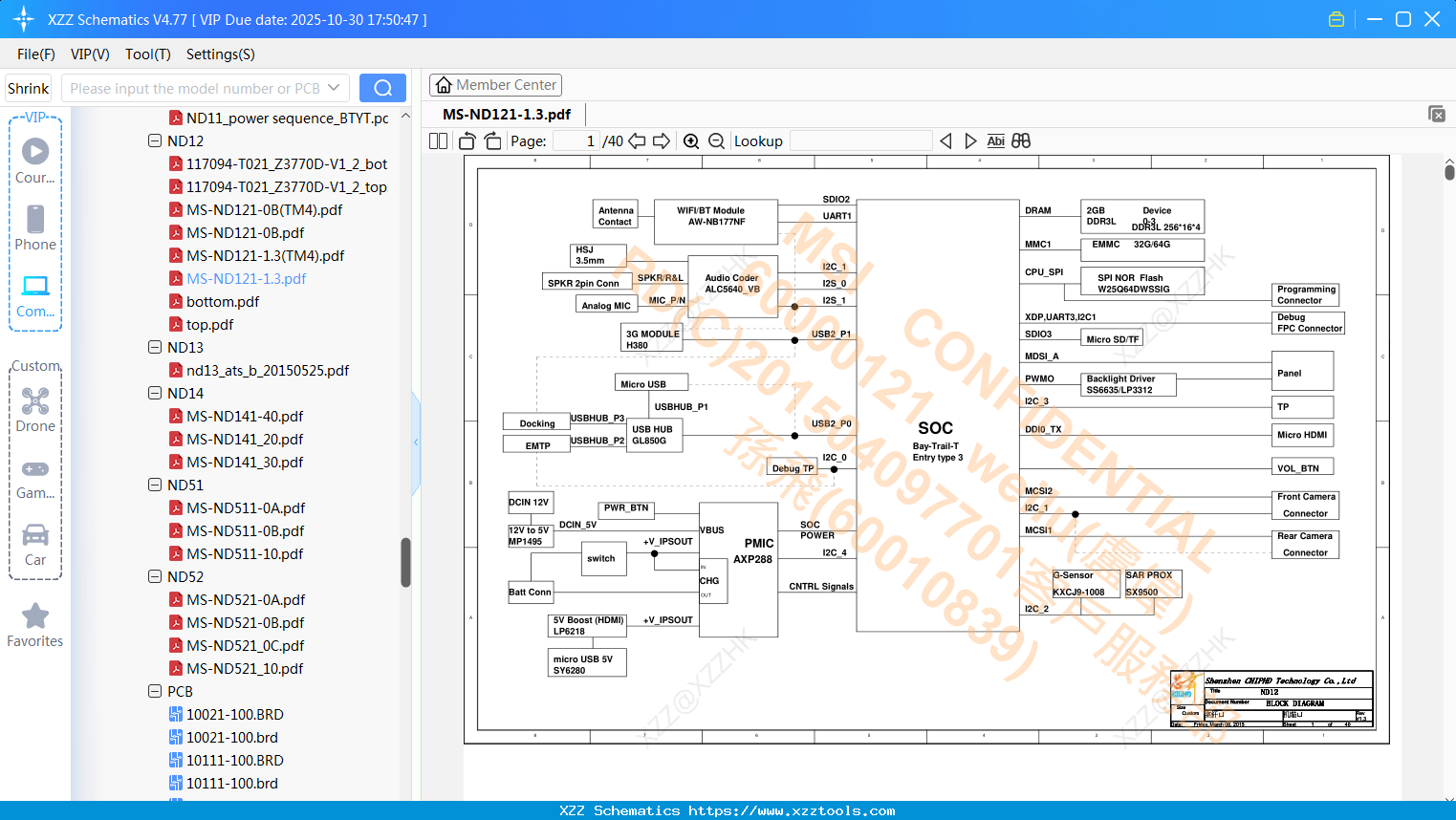This screenshot has width=1456, height=820.
Task: Toggle the two-page split view icon
Action: (x=438, y=141)
